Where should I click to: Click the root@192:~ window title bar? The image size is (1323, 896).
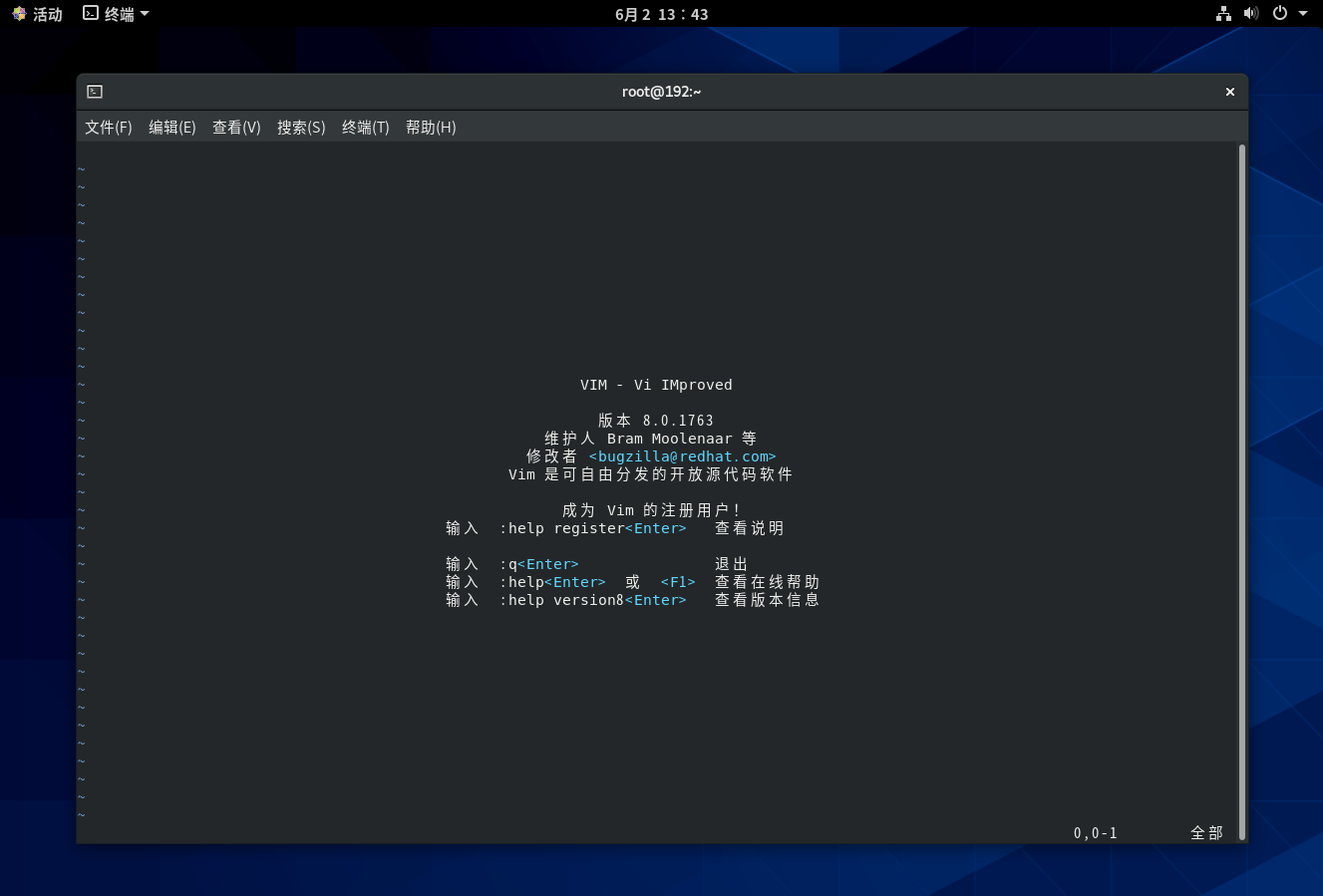[x=661, y=92]
